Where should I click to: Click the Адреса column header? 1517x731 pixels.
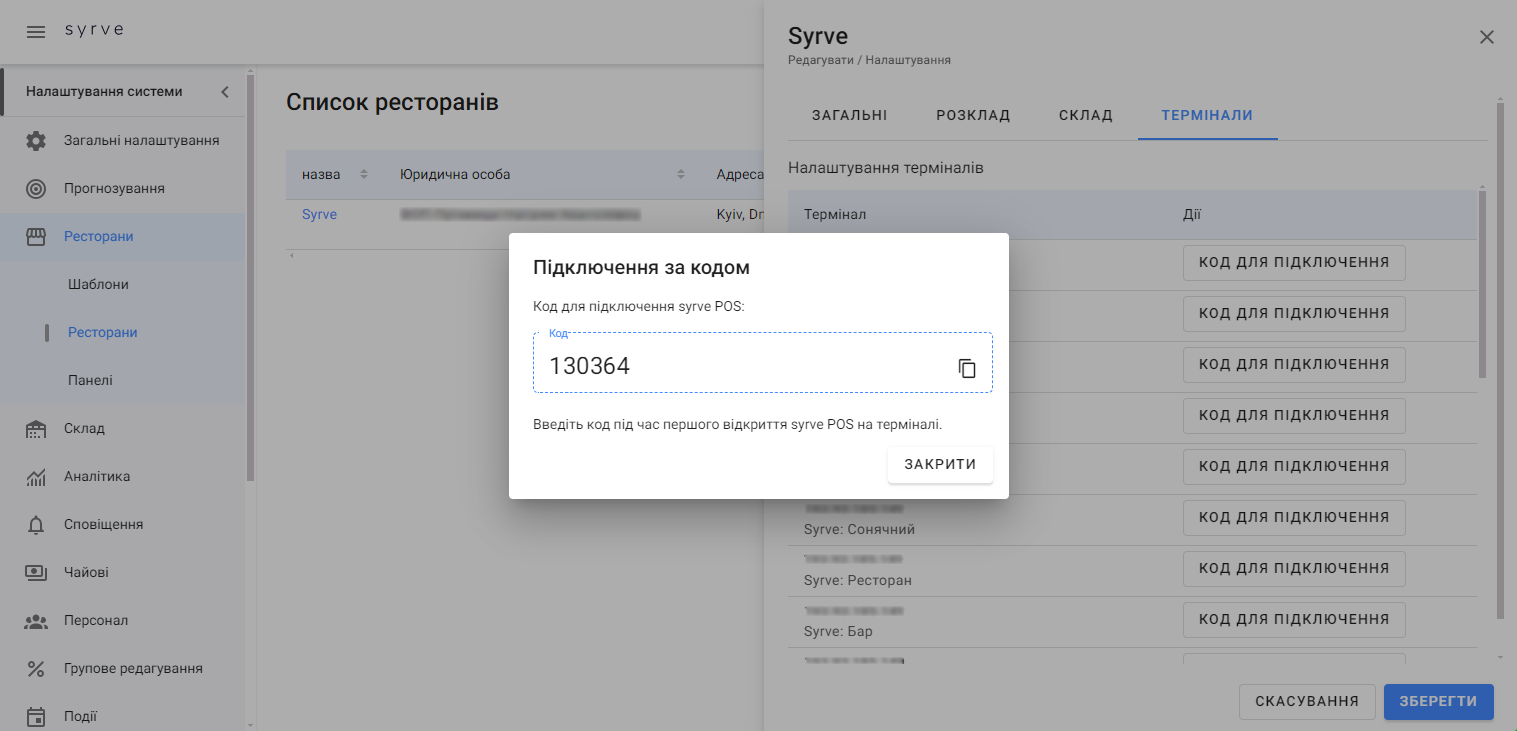740,174
